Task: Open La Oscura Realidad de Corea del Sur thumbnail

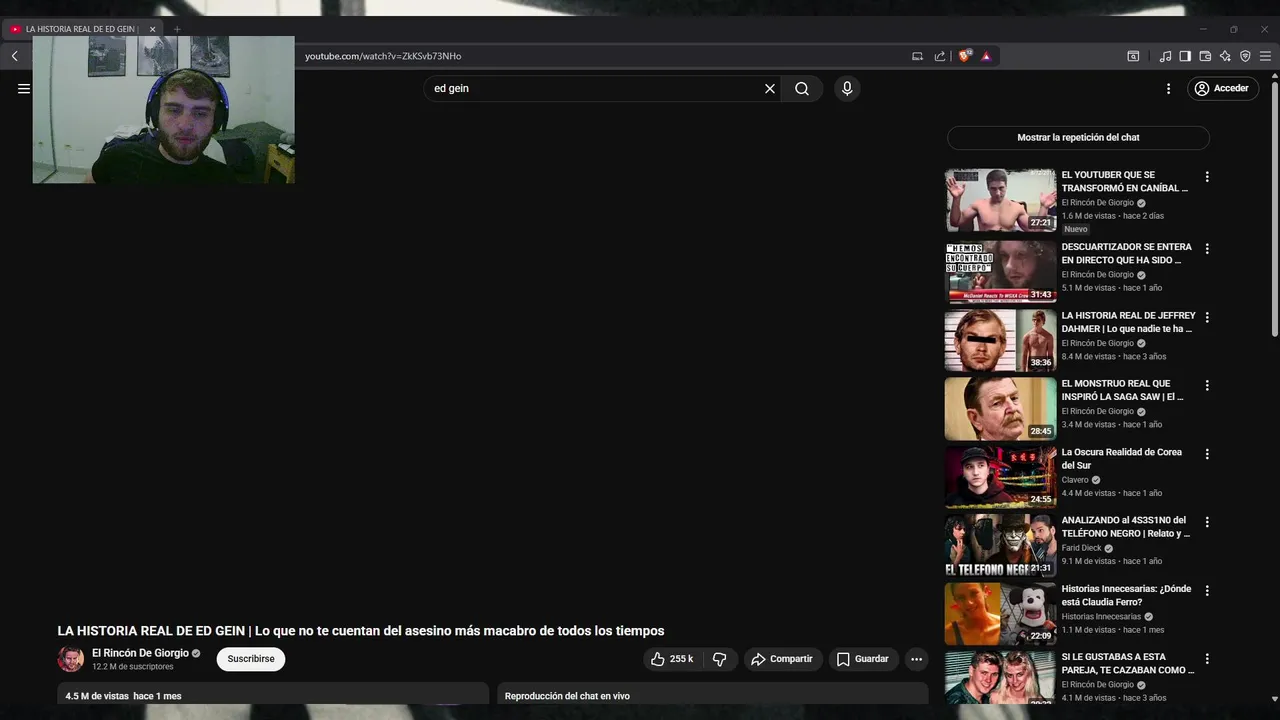Action: (x=1000, y=477)
